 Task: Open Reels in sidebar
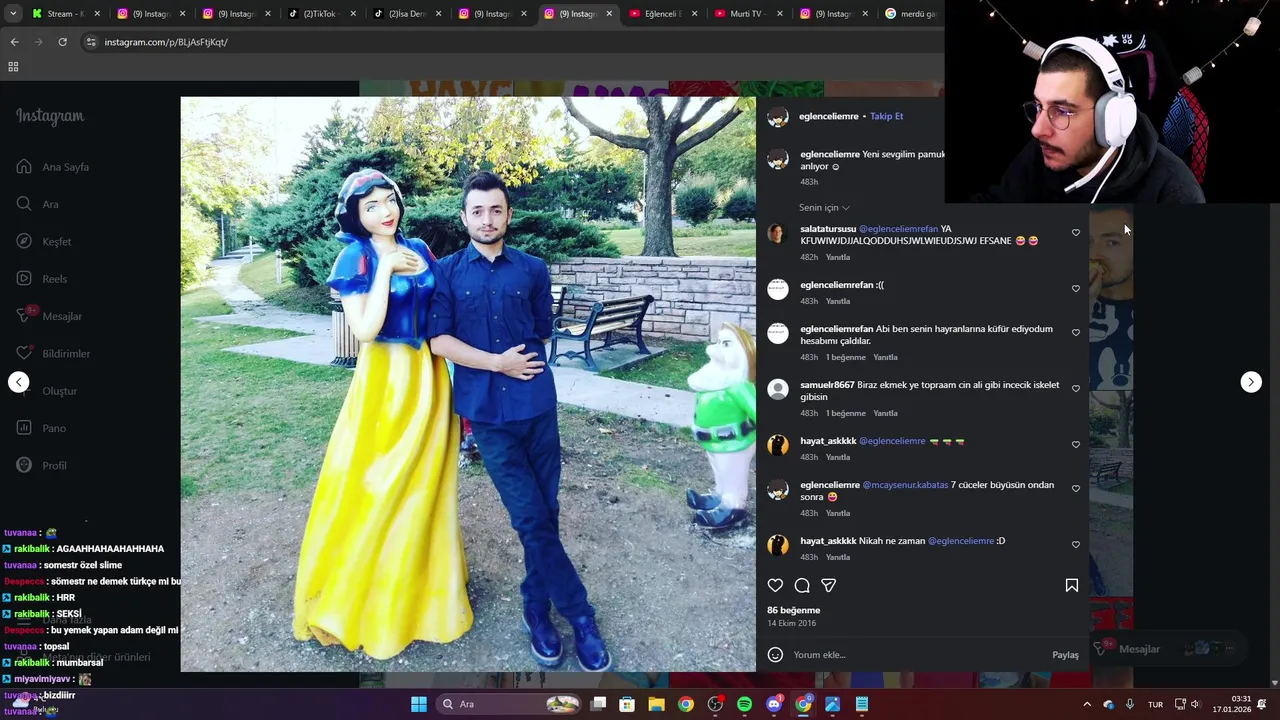(x=42, y=279)
